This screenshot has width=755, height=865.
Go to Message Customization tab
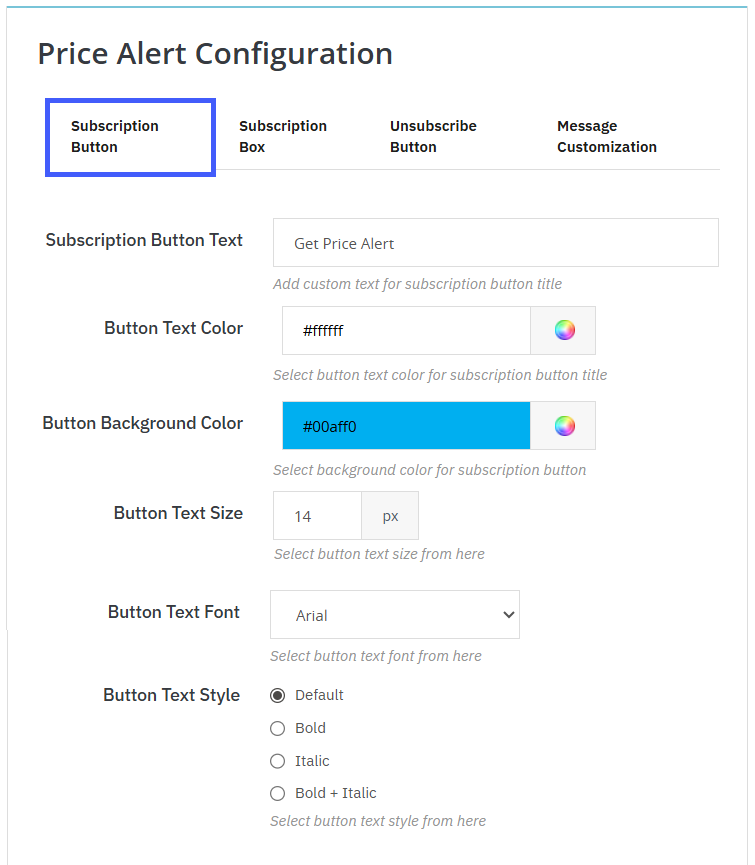(606, 136)
